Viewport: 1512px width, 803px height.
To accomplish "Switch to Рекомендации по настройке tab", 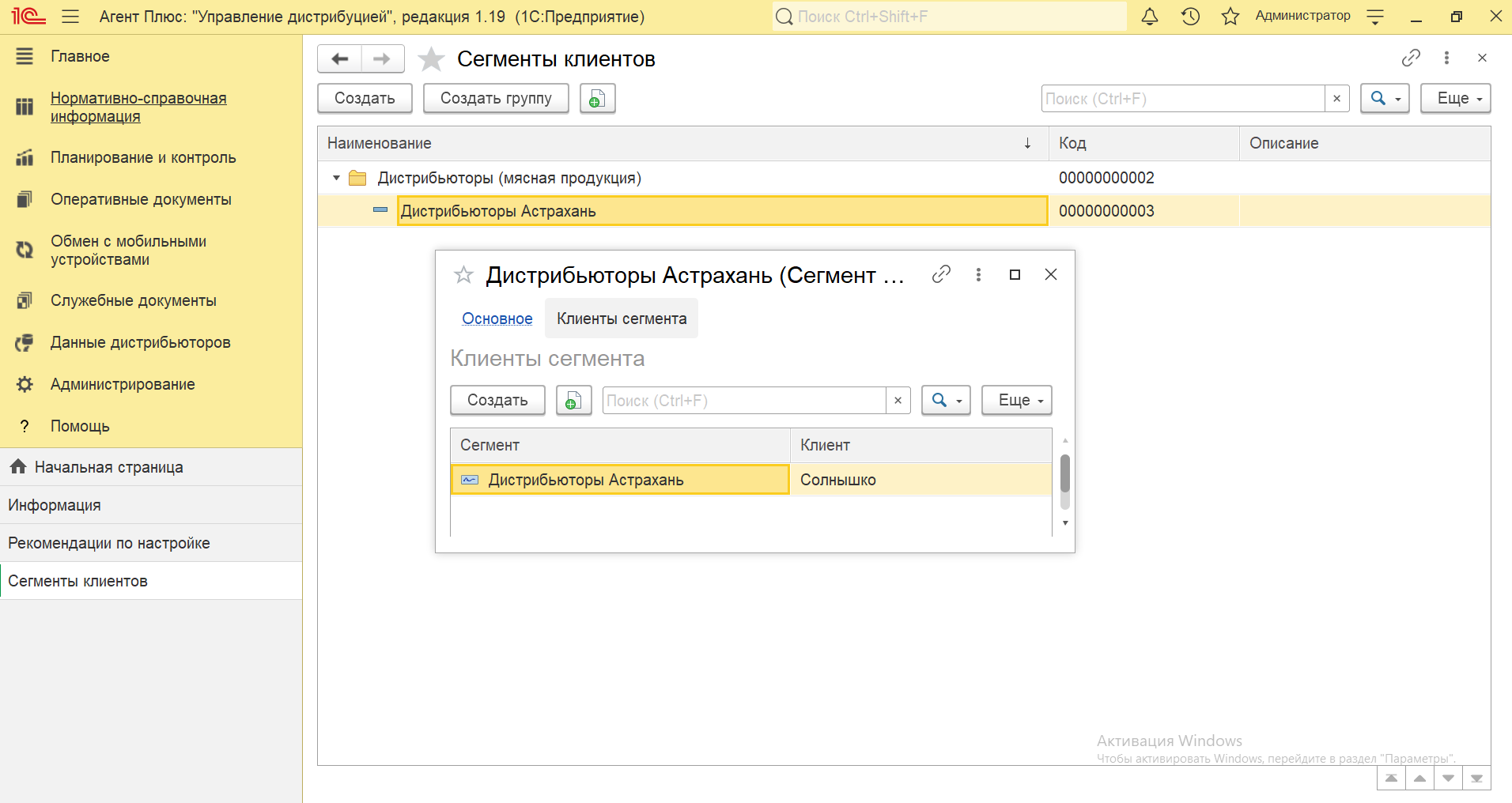I will pos(151,543).
